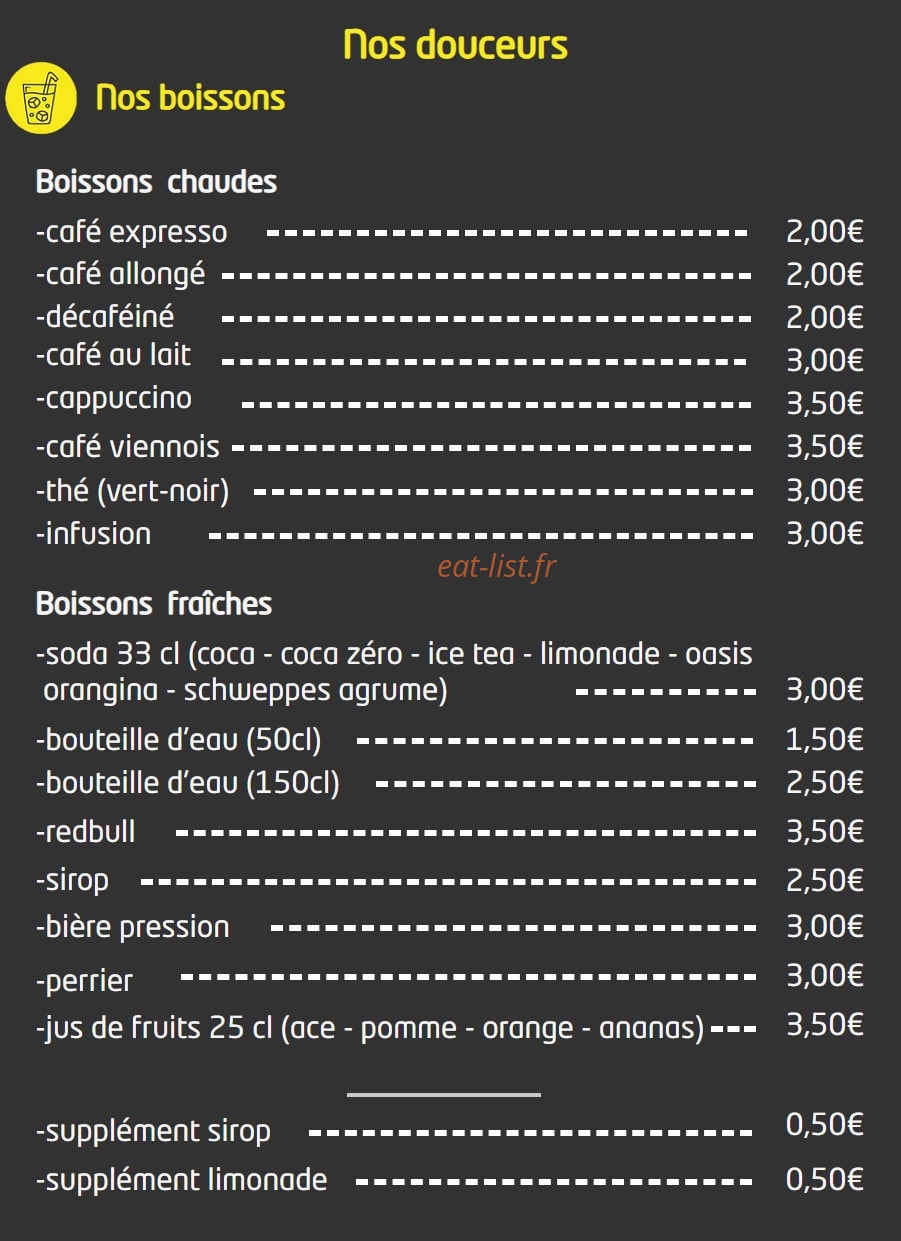This screenshot has height=1241, width=901.
Task: Click the Nos boissons title
Action: click(190, 98)
